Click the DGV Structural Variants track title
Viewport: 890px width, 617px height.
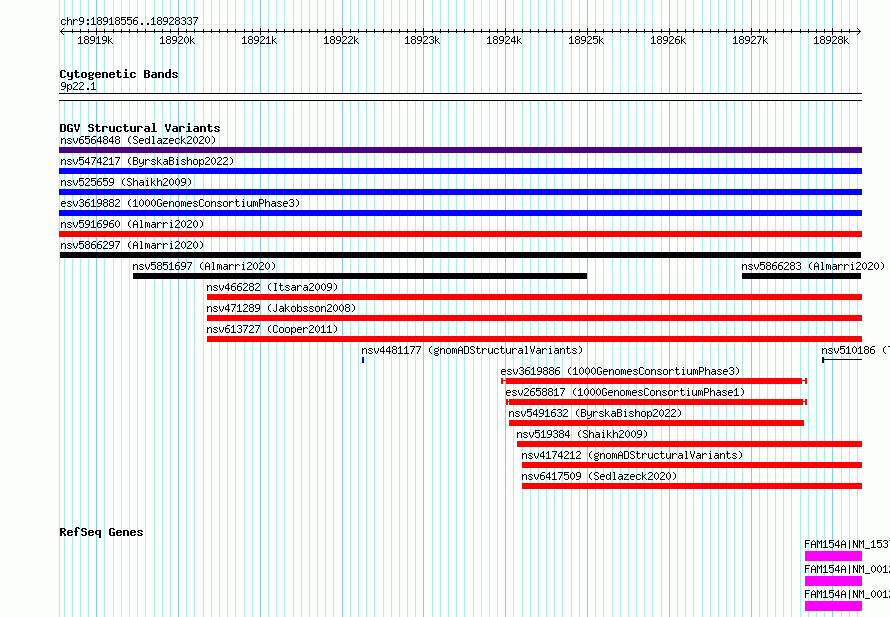pyautogui.click(x=140, y=128)
